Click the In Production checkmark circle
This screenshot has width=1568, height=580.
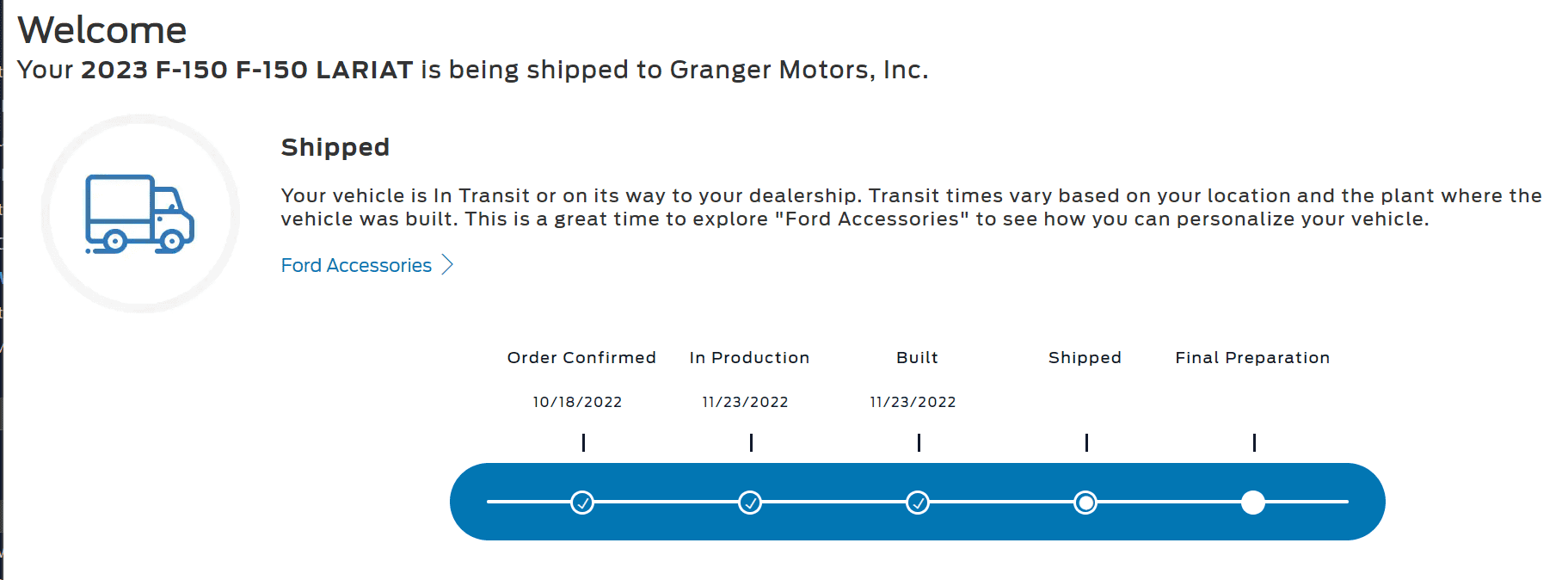click(750, 503)
